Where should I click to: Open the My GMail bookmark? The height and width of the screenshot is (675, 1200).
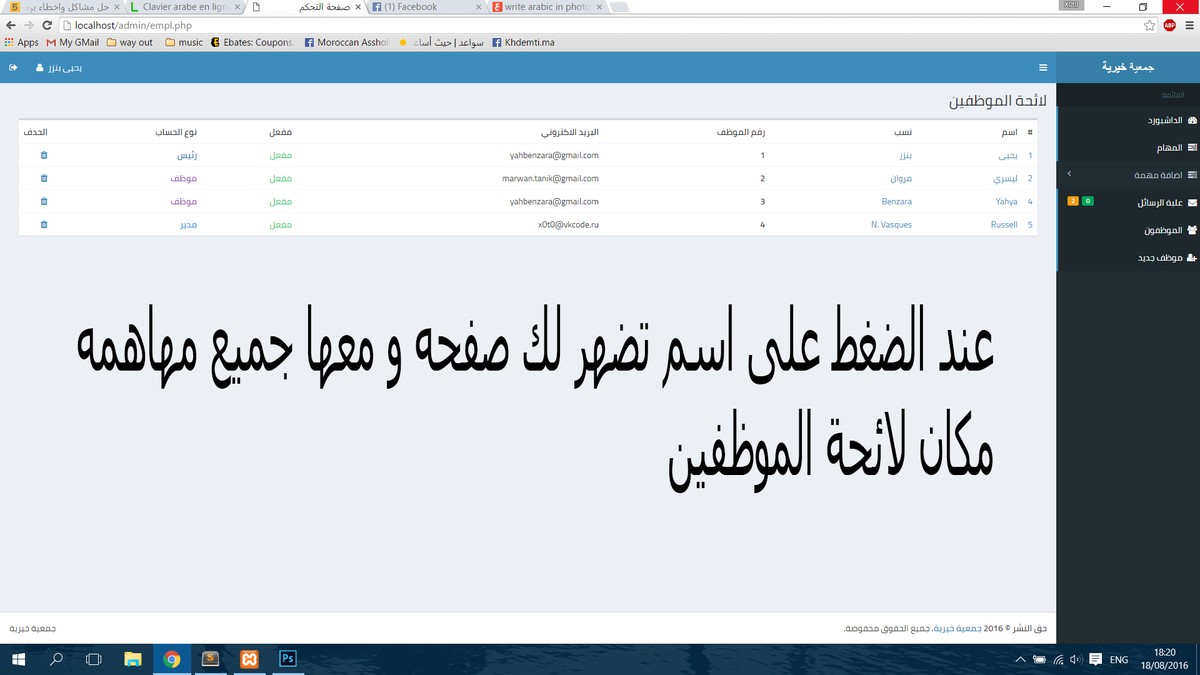coord(73,42)
